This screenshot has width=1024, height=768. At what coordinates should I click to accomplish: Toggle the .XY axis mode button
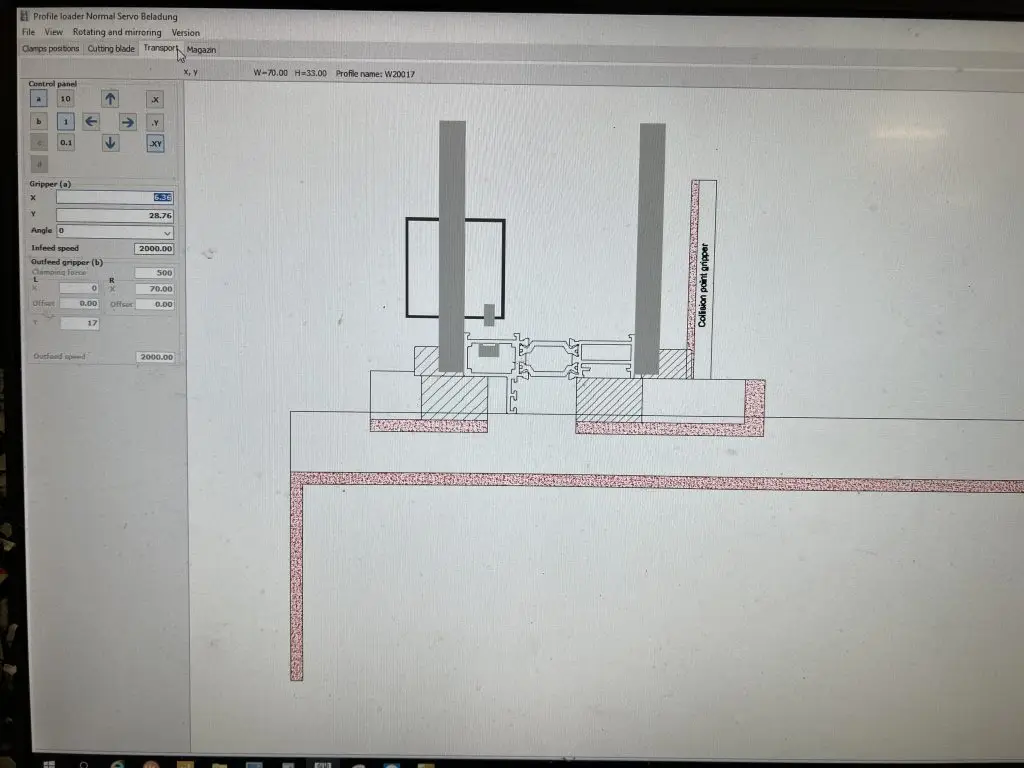point(155,144)
